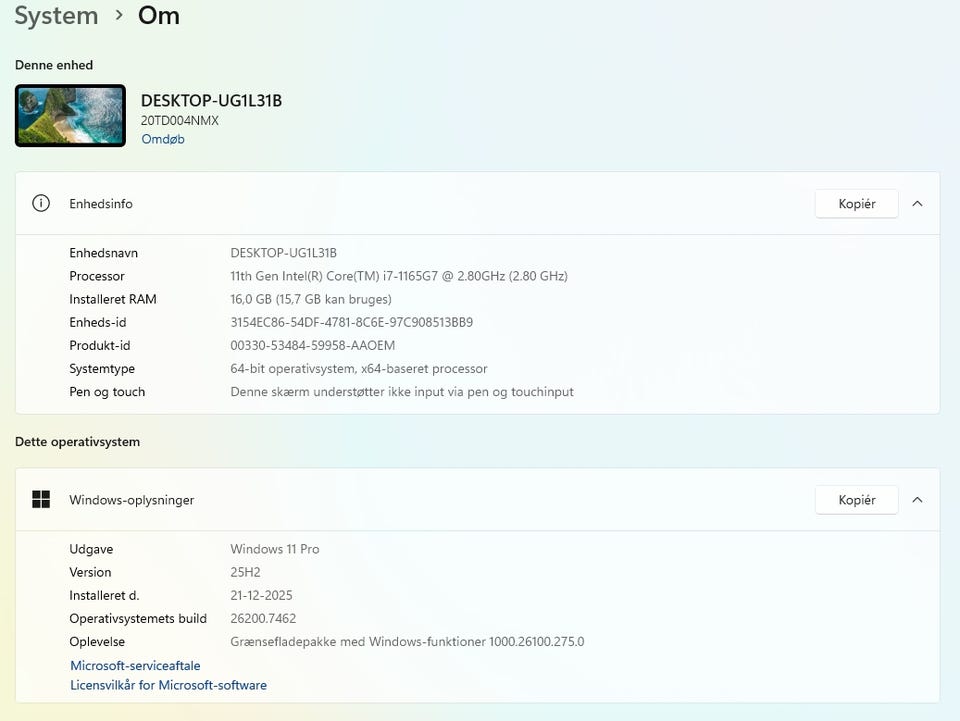The image size is (960, 721).
Task: Click the Enheds-id value text
Action: click(351, 323)
